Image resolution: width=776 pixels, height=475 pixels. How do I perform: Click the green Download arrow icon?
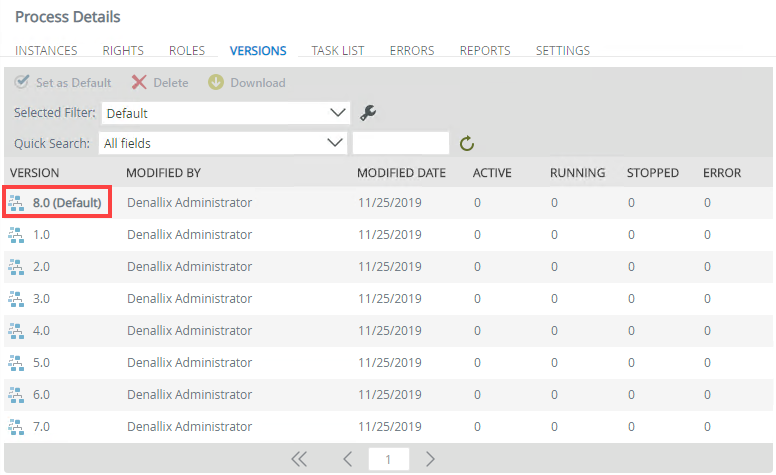[216, 82]
